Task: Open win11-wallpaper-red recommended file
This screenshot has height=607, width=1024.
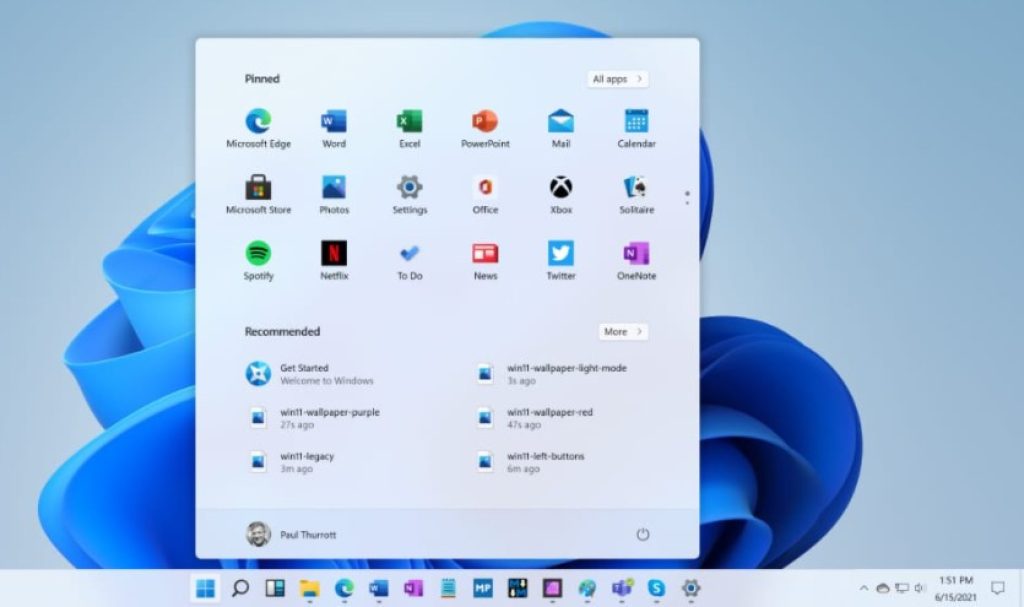Action: pyautogui.click(x=536, y=418)
